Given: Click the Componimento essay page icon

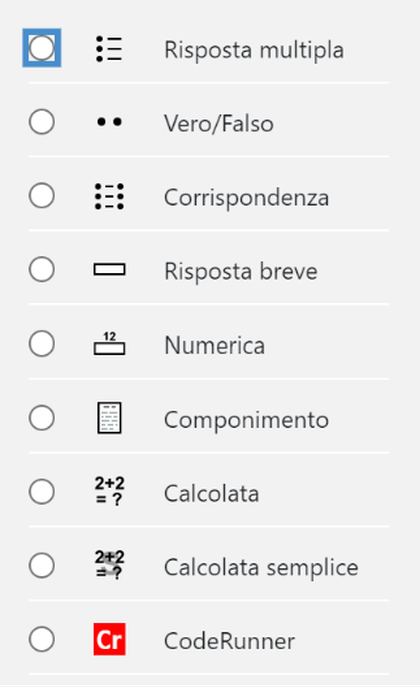Looking at the screenshot, I should click(x=109, y=418).
